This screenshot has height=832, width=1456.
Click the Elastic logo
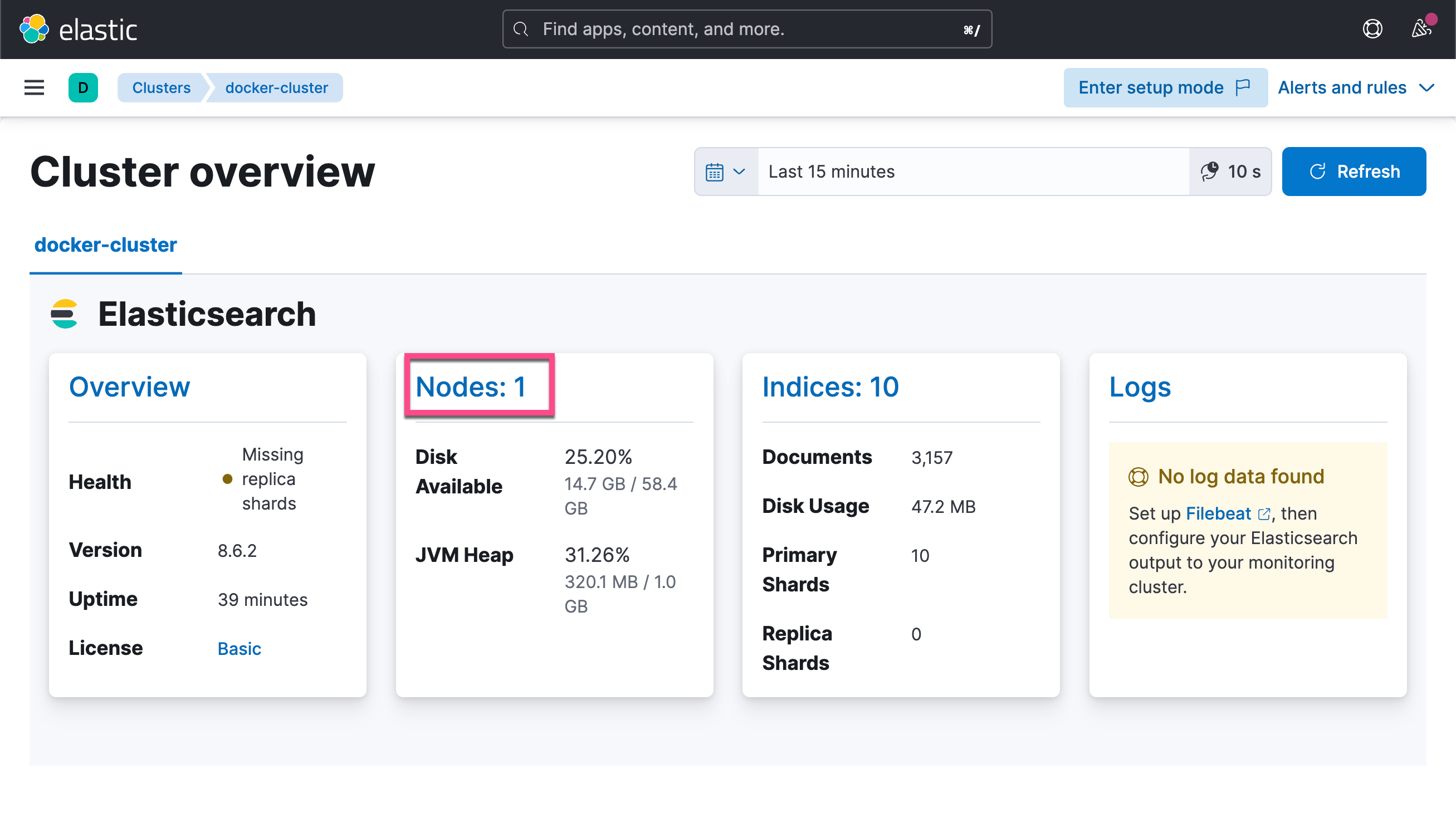pyautogui.click(x=79, y=29)
